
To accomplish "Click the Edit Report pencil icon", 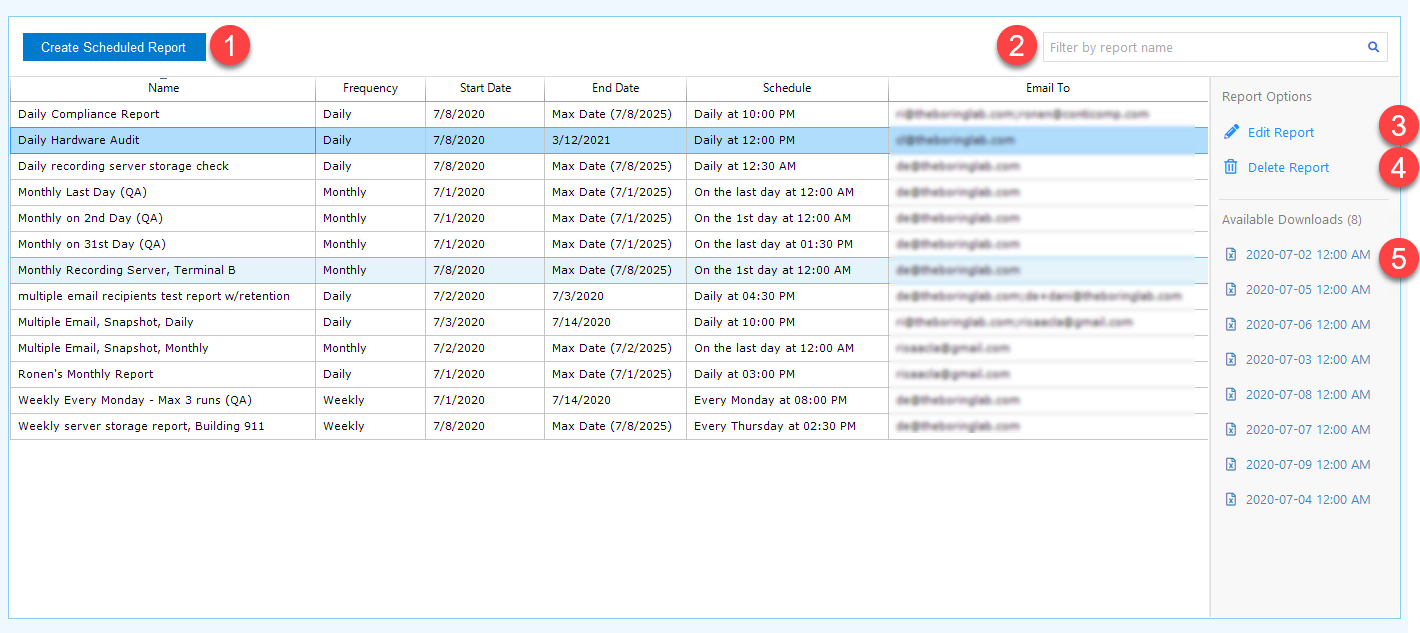I will (x=1231, y=131).
